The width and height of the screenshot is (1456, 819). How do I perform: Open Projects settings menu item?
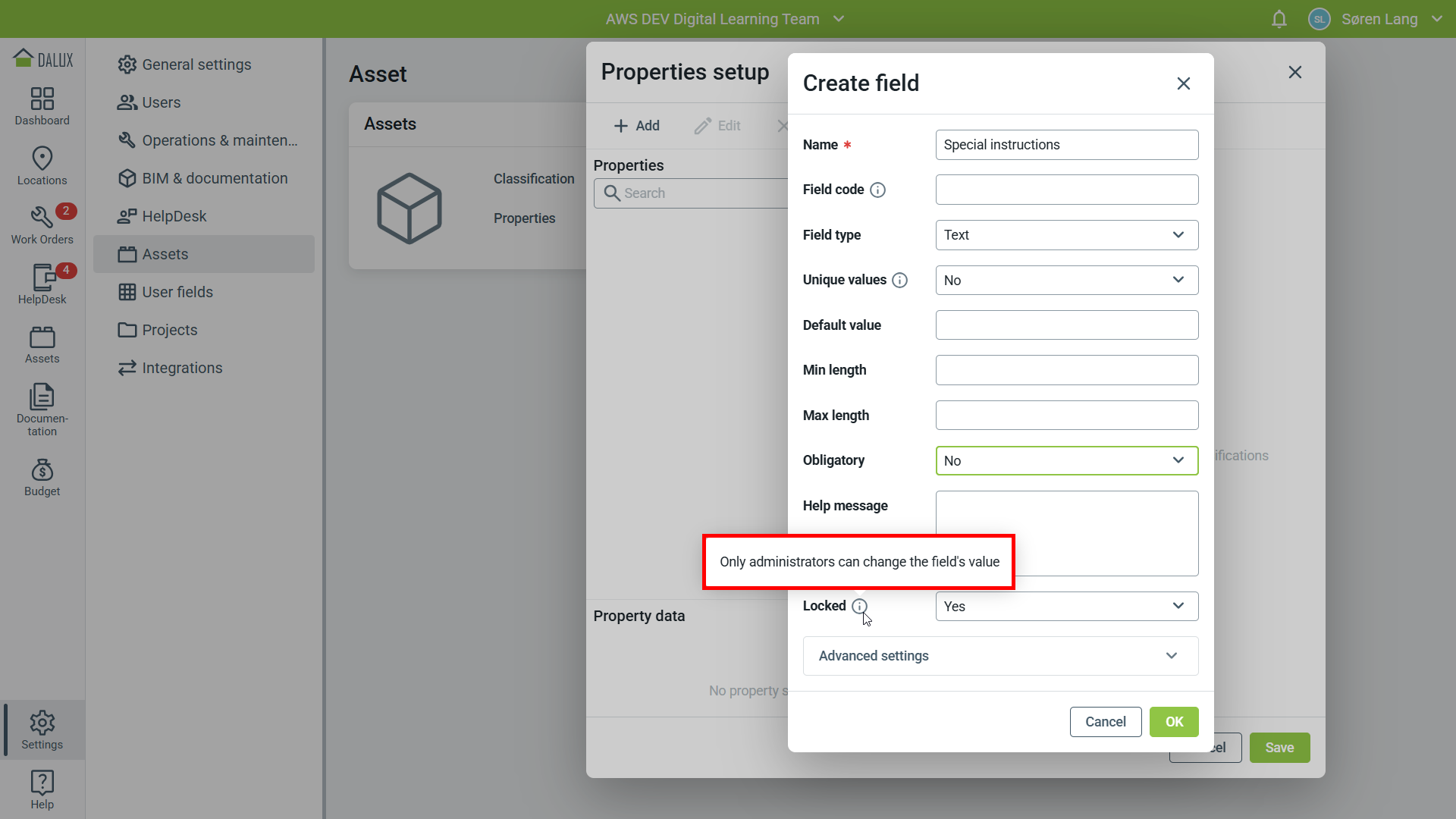[x=203, y=330]
